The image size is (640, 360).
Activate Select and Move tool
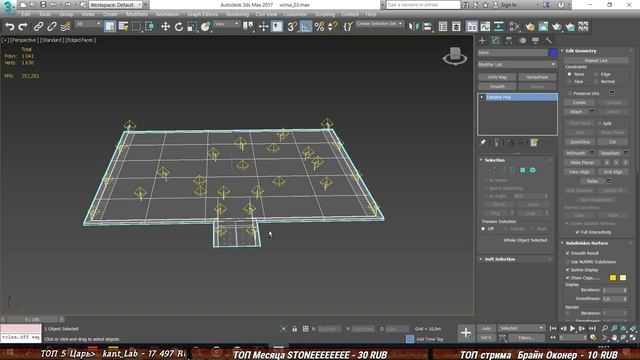click(x=165, y=27)
